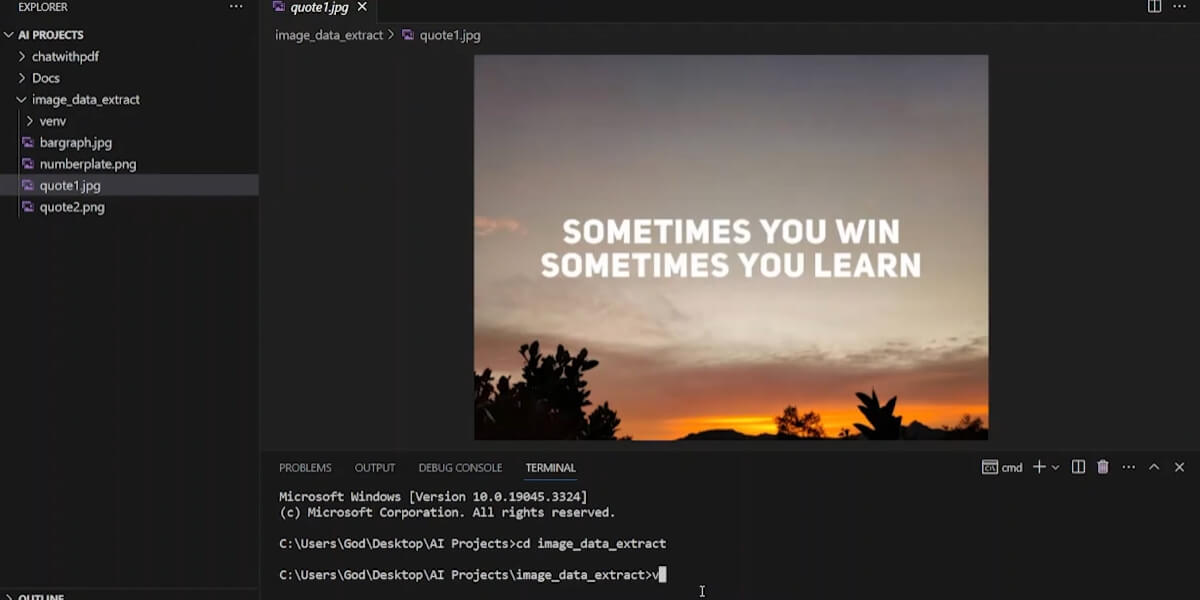
Task: Open bargraph.jpg in the explorer
Action: (129, 143)
